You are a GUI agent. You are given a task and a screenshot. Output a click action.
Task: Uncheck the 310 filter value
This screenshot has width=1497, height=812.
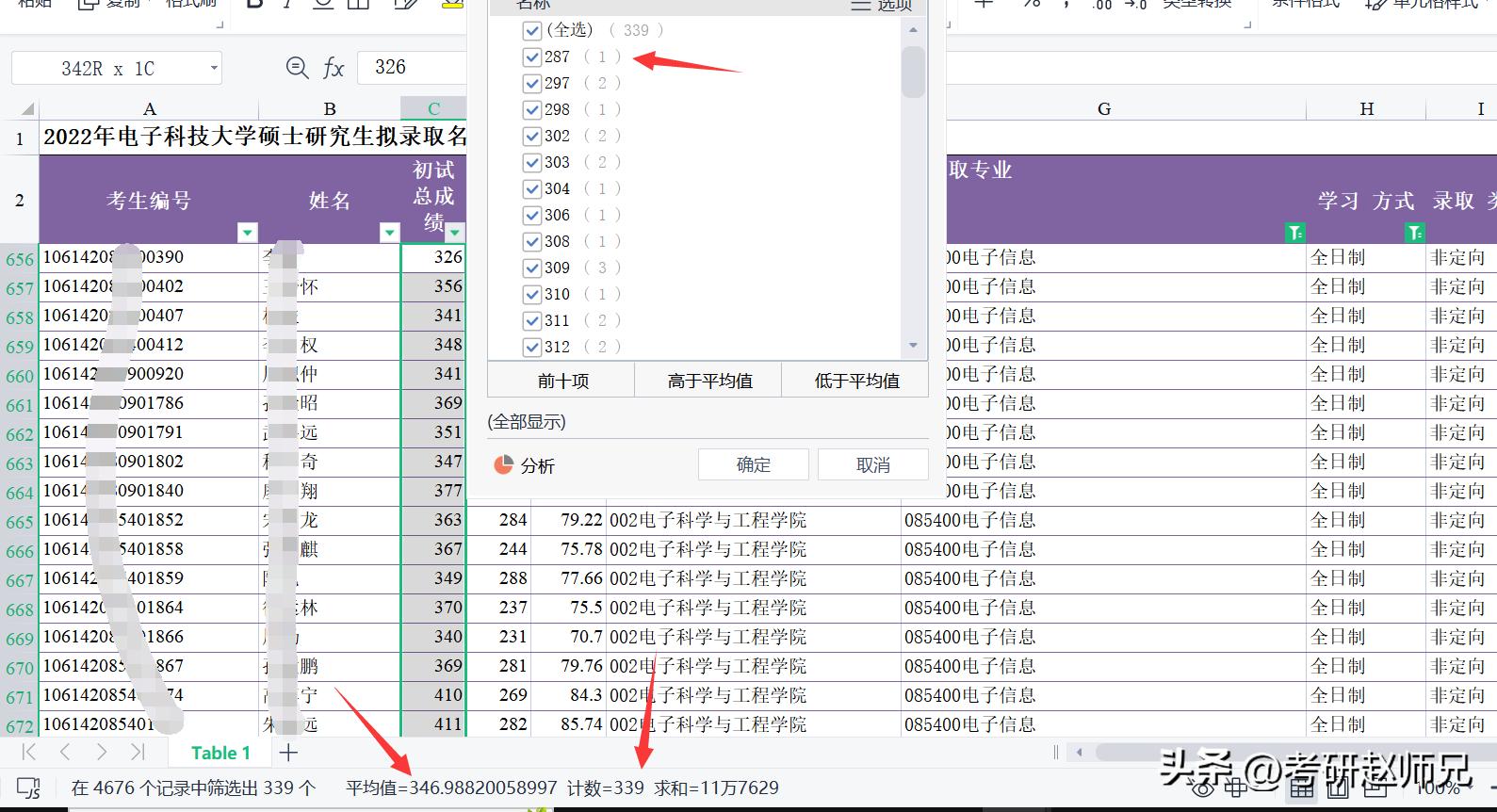tap(532, 295)
